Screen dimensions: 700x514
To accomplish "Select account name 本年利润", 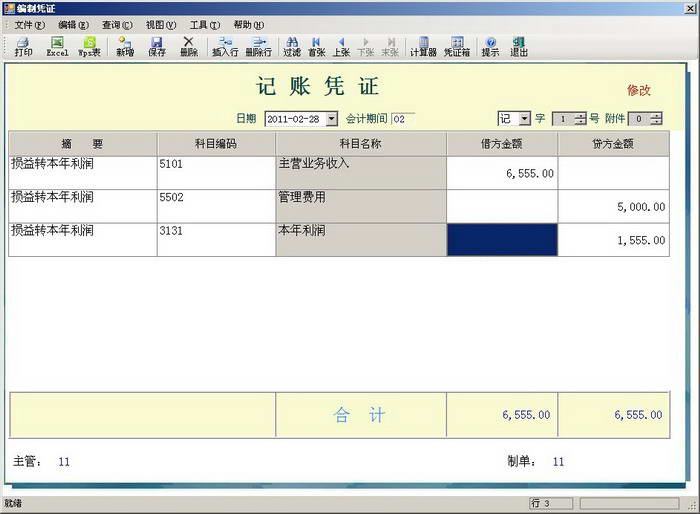I will pyautogui.click(x=361, y=240).
